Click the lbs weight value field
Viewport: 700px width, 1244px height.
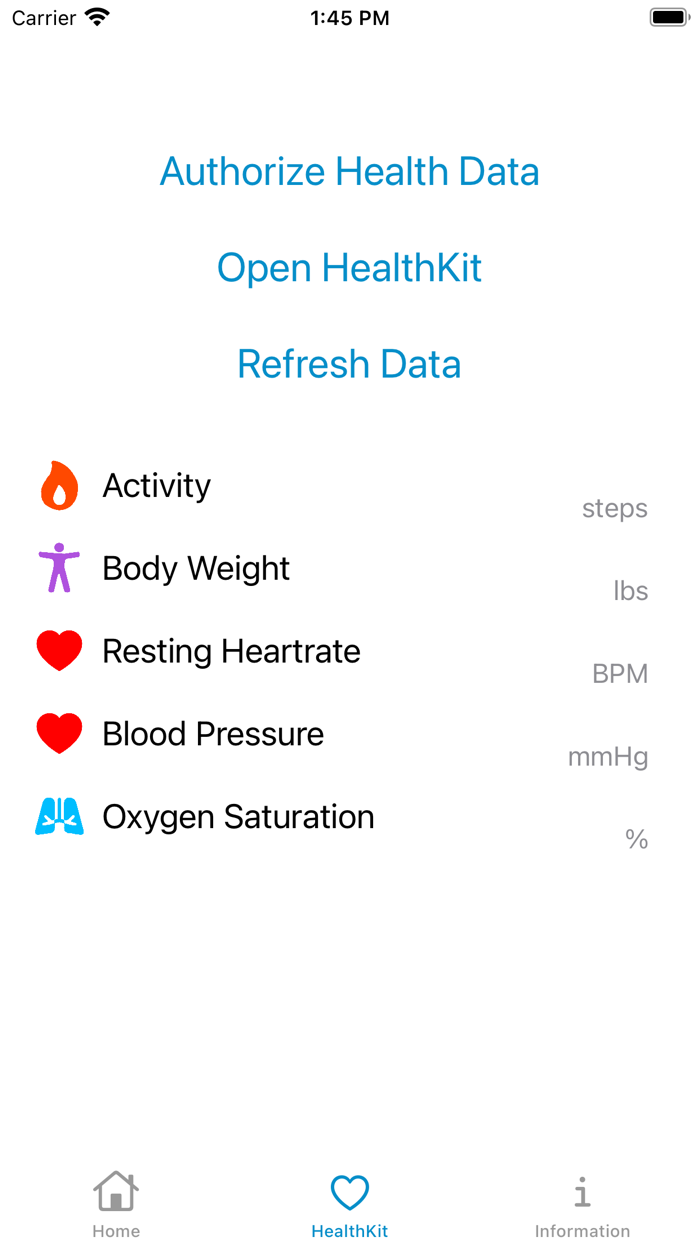(631, 591)
